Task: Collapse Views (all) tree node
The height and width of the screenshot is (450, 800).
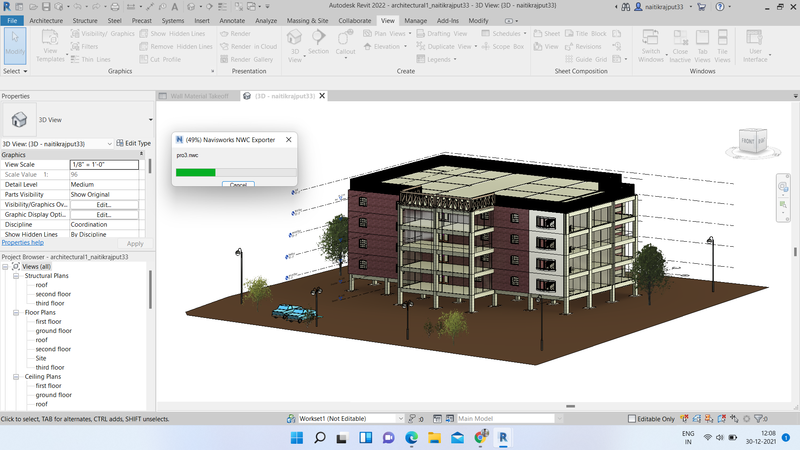Action: (5, 266)
